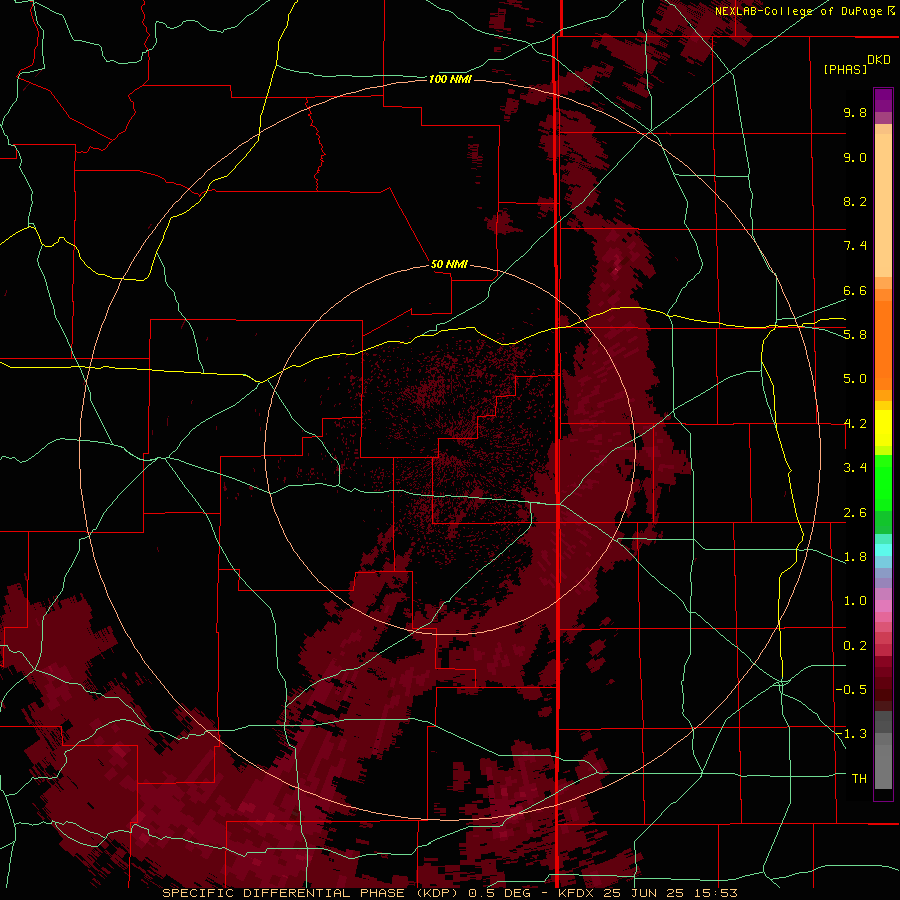Click the TH label on the color scale
Image resolution: width=900 pixels, height=900 pixels.
coord(859,779)
